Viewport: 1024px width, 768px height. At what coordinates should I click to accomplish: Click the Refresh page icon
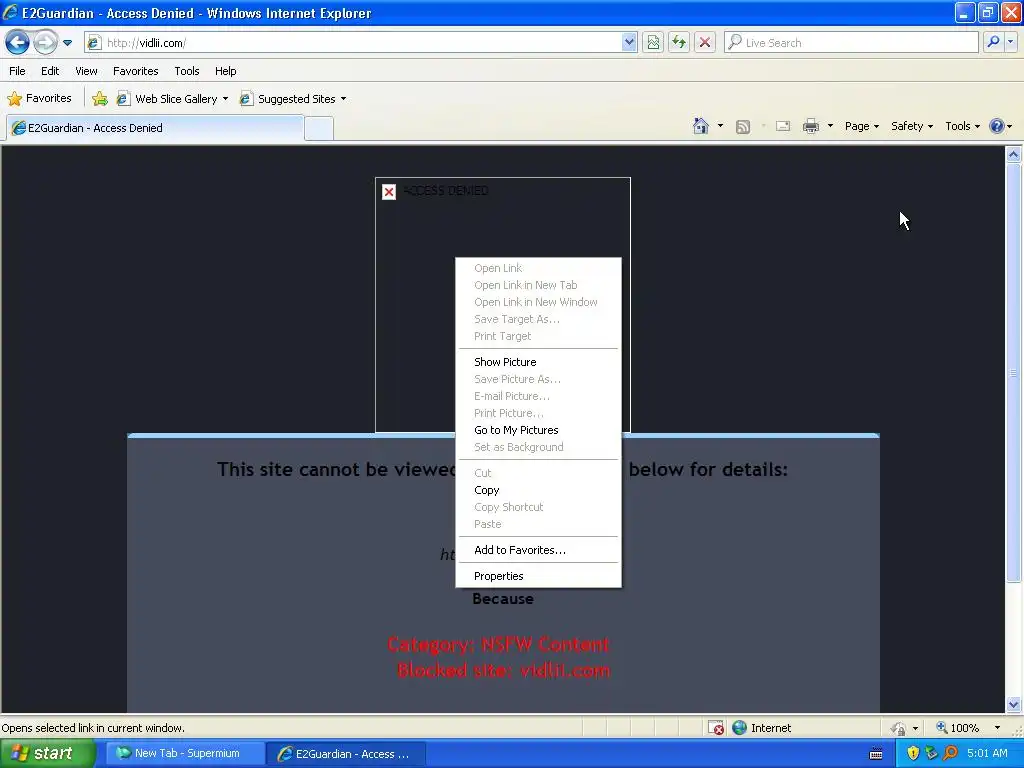point(679,42)
